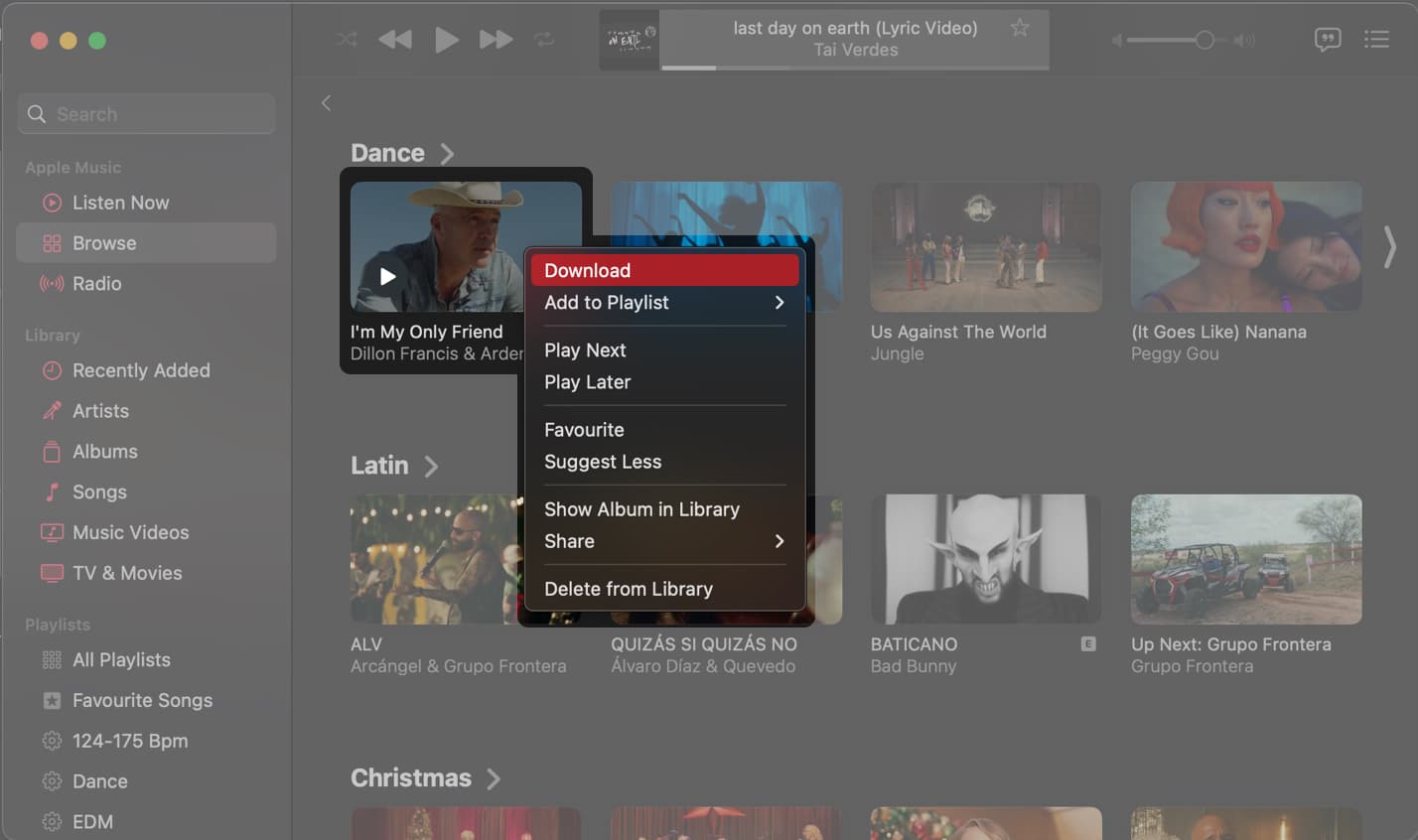Viewport: 1418px width, 840px height.
Task: Open BATICANO video thumbnail
Action: coord(986,559)
